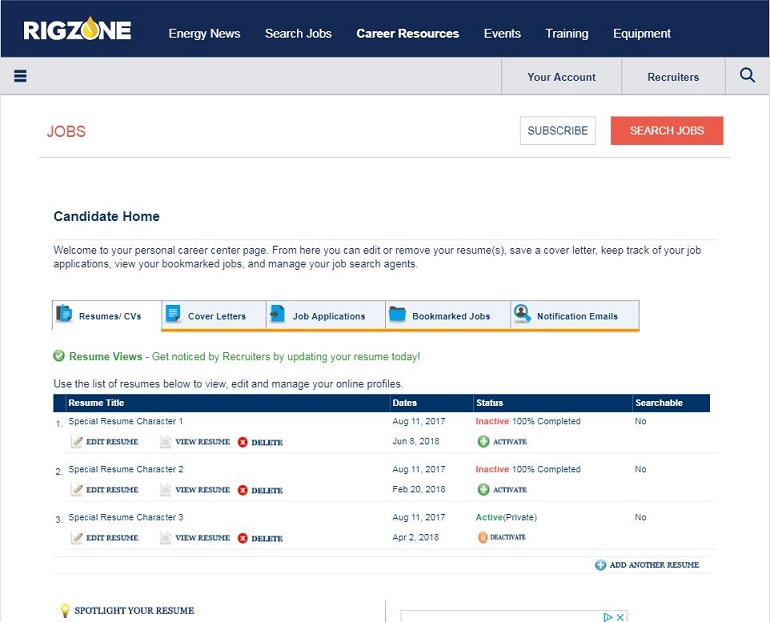Open the Your Account dropdown
770x622 pixels.
[561, 77]
